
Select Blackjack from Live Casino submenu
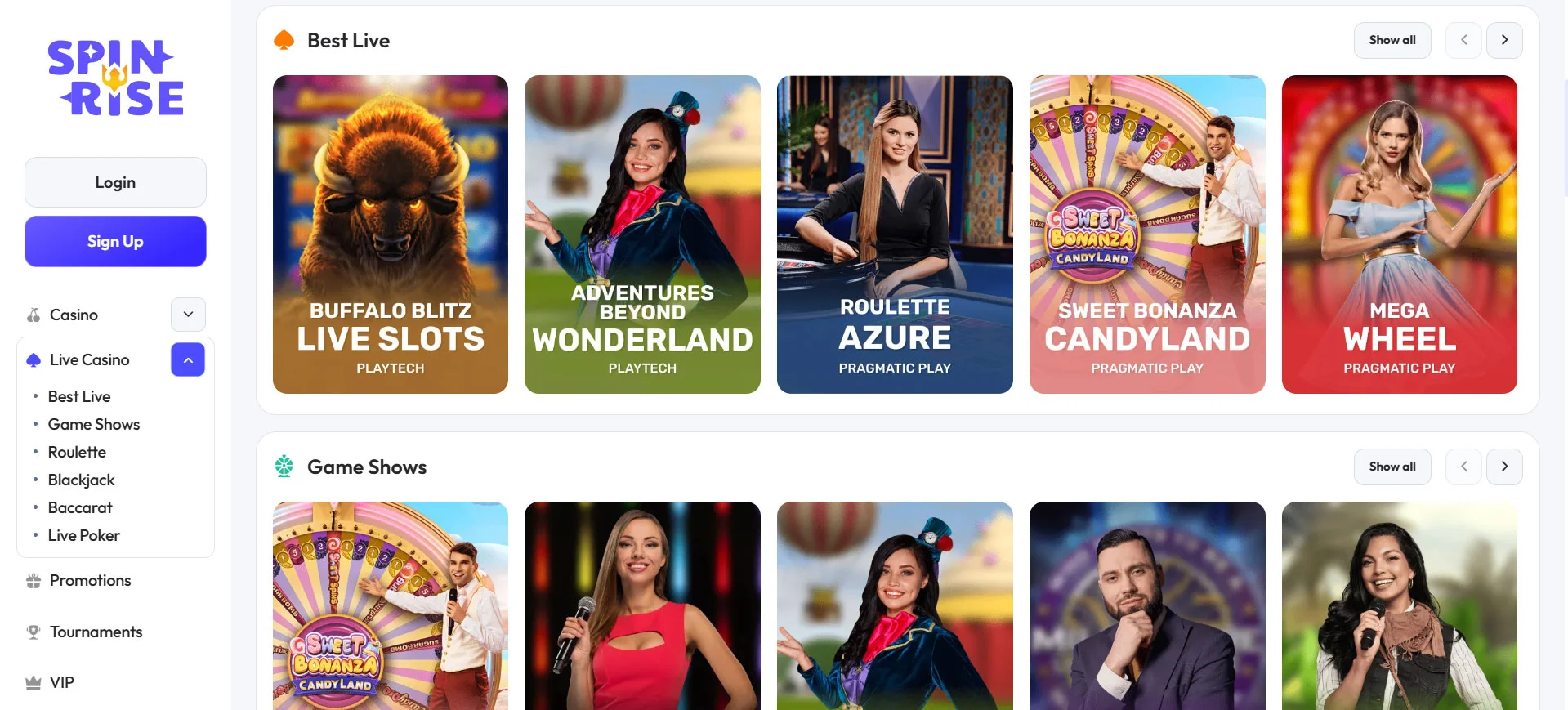(81, 480)
